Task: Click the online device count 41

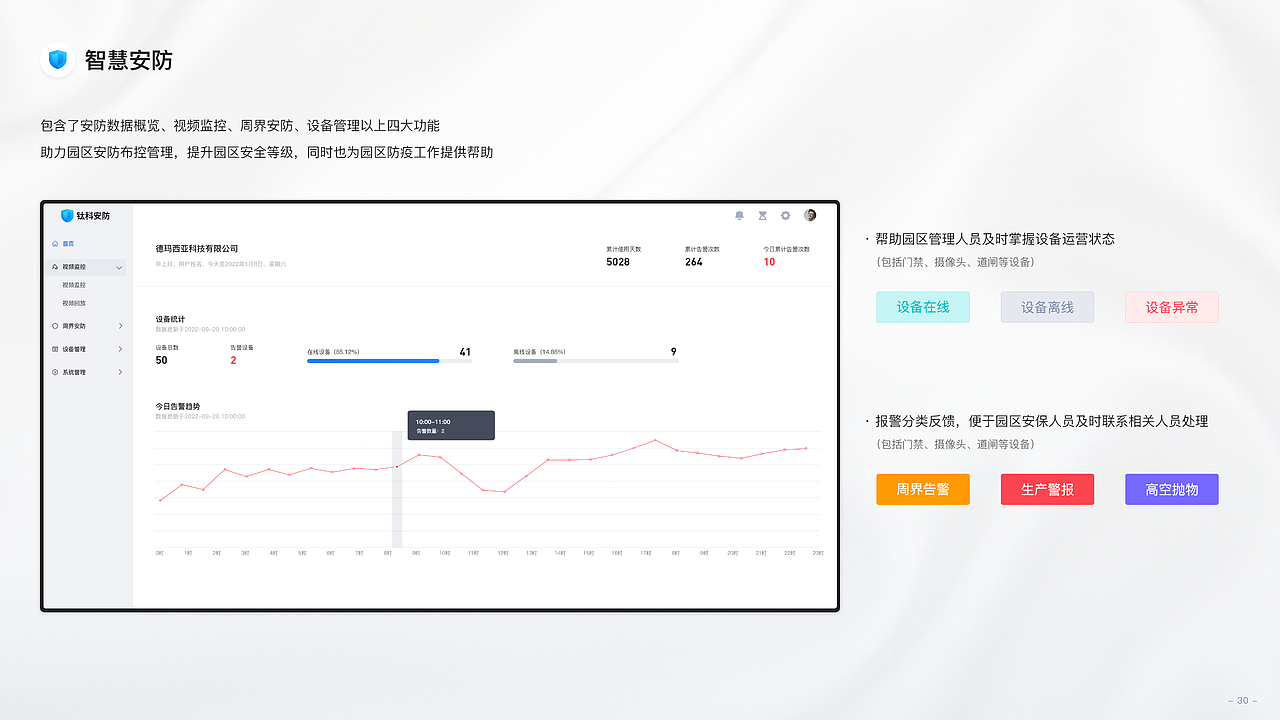Action: click(465, 352)
